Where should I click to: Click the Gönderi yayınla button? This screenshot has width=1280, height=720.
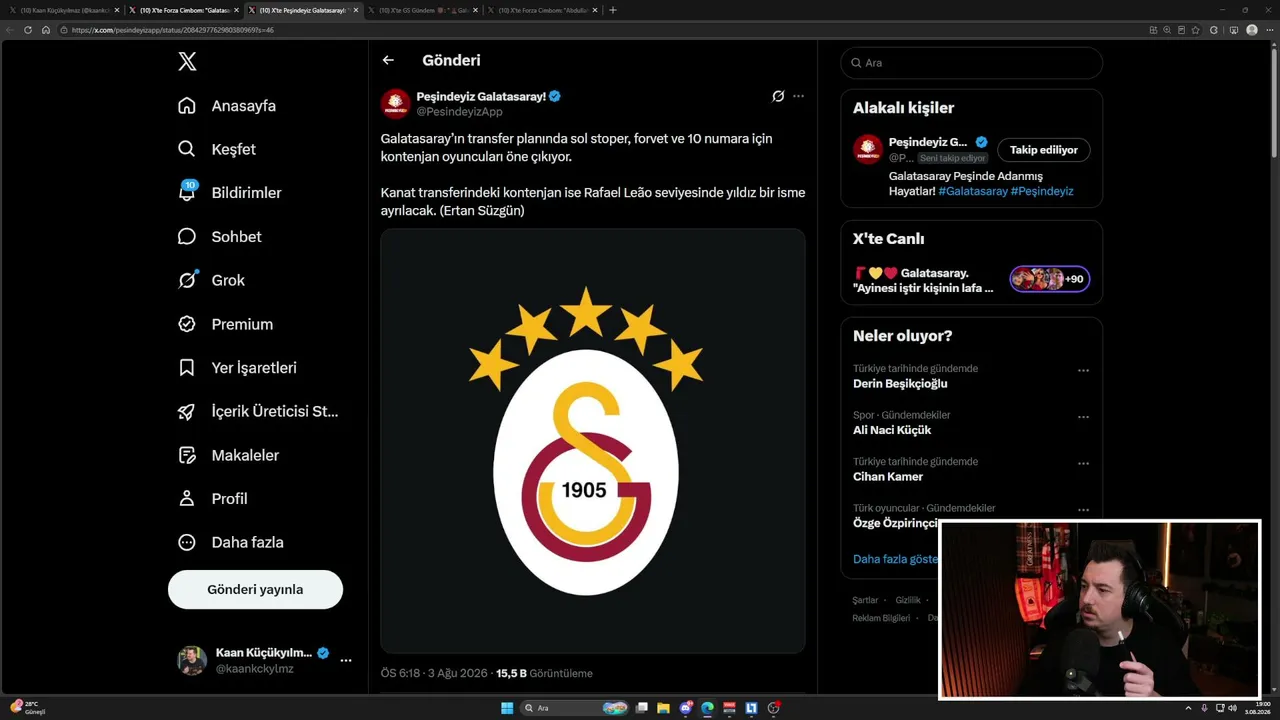pyautogui.click(x=255, y=590)
